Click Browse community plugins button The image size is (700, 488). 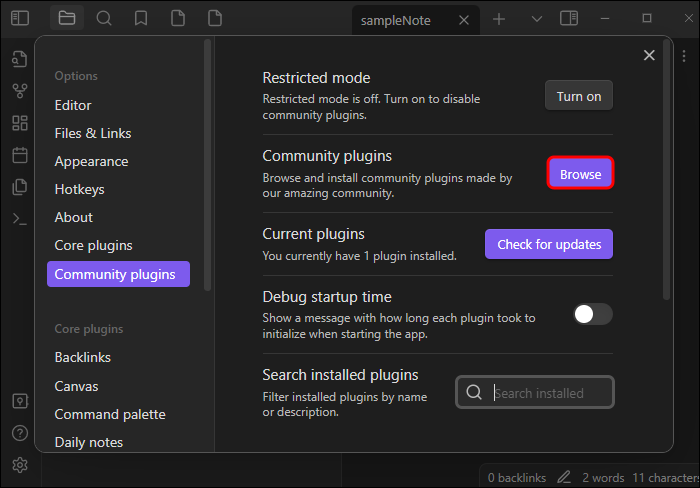pos(580,173)
